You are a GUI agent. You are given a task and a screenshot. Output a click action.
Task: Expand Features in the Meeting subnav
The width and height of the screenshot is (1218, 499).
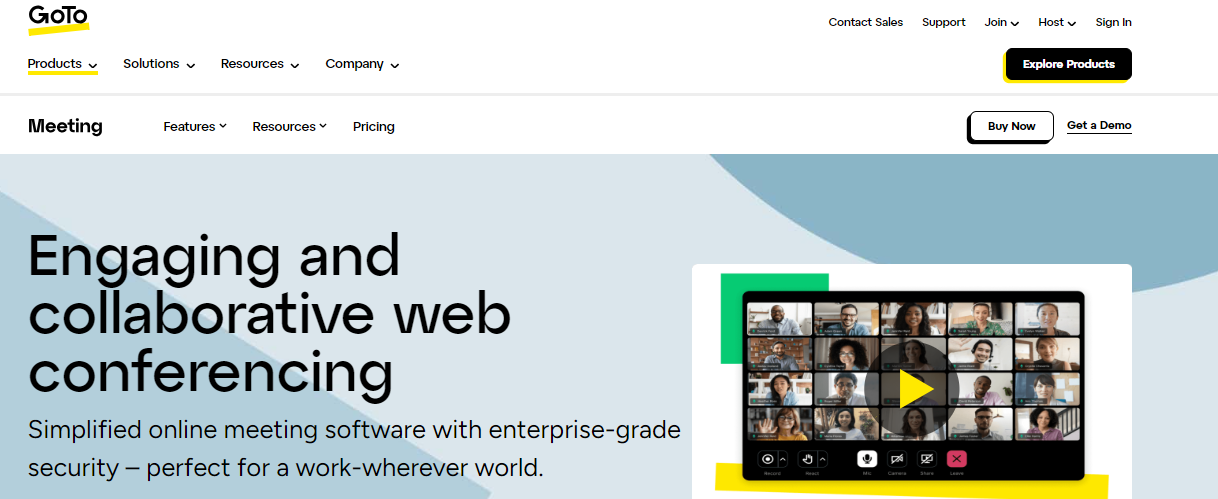[195, 126]
